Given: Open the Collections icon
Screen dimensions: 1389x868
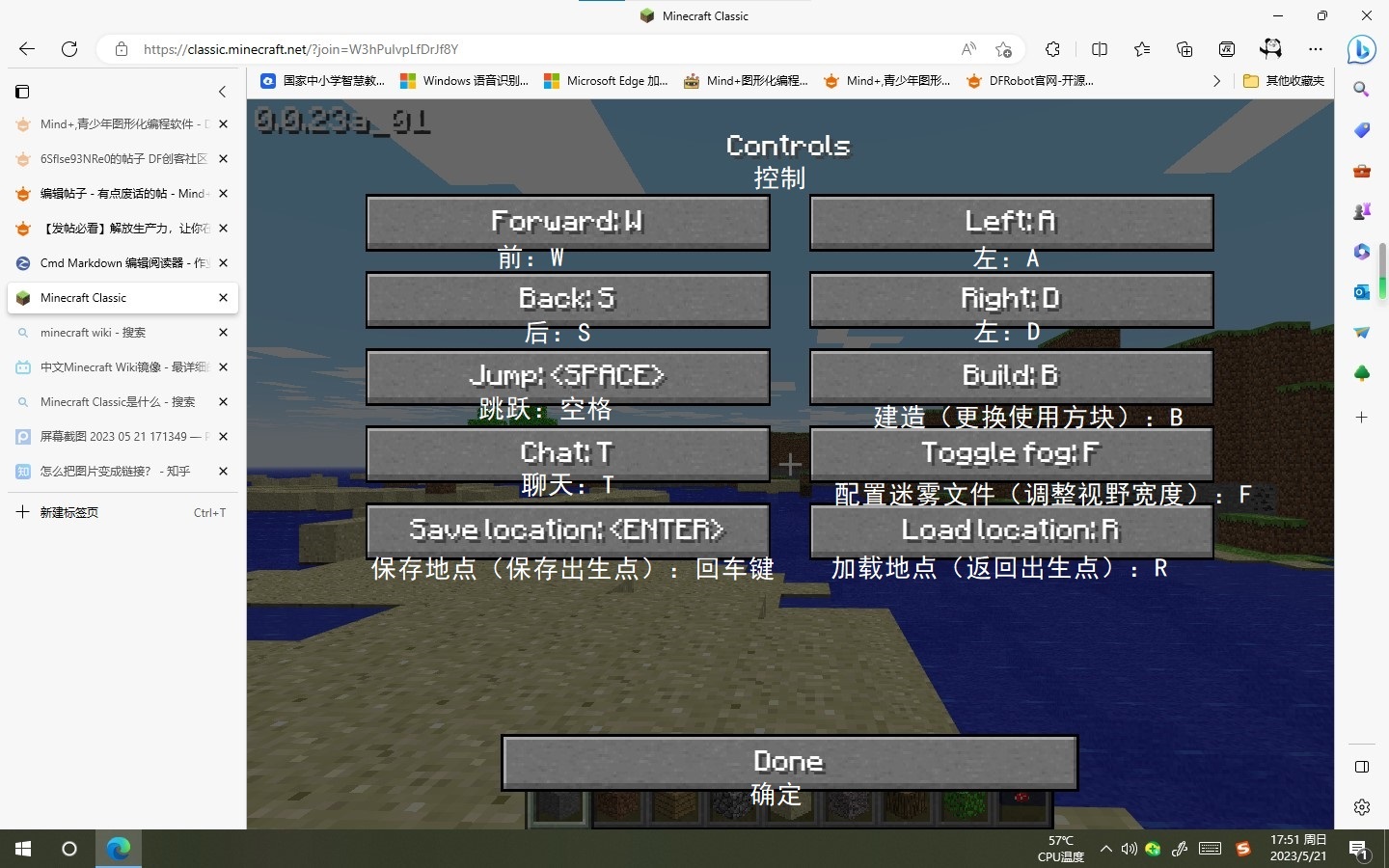Looking at the screenshot, I should (1185, 49).
